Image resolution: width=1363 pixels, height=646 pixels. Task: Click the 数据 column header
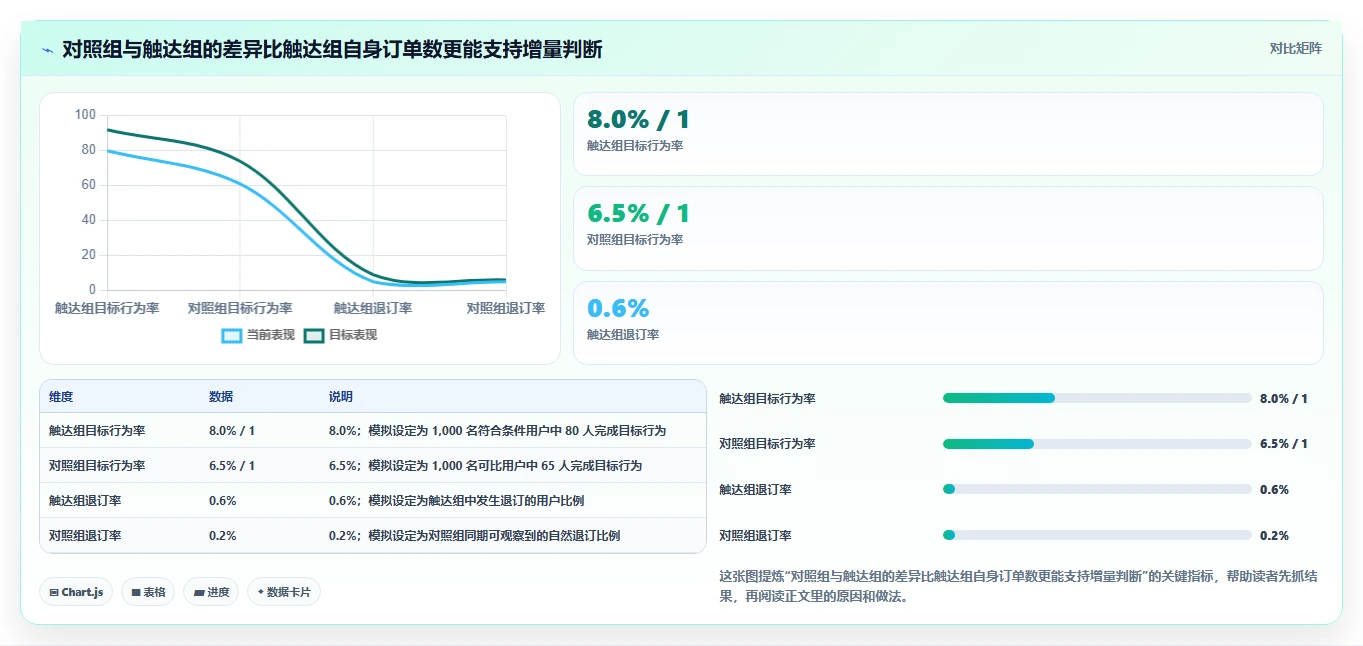click(x=221, y=397)
